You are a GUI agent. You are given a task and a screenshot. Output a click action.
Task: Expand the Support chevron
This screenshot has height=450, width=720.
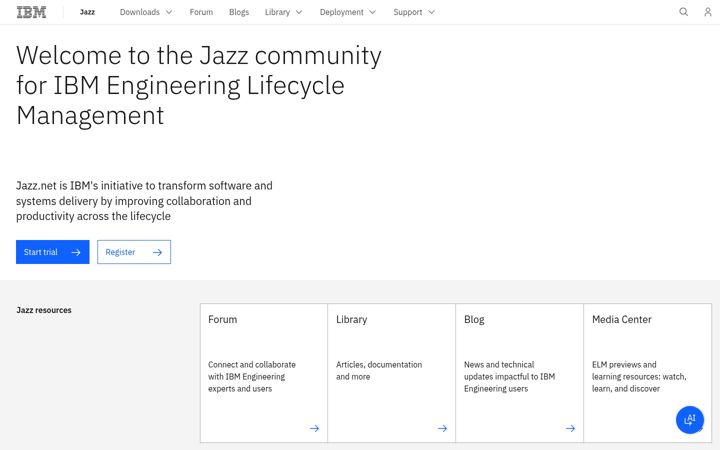(431, 12)
